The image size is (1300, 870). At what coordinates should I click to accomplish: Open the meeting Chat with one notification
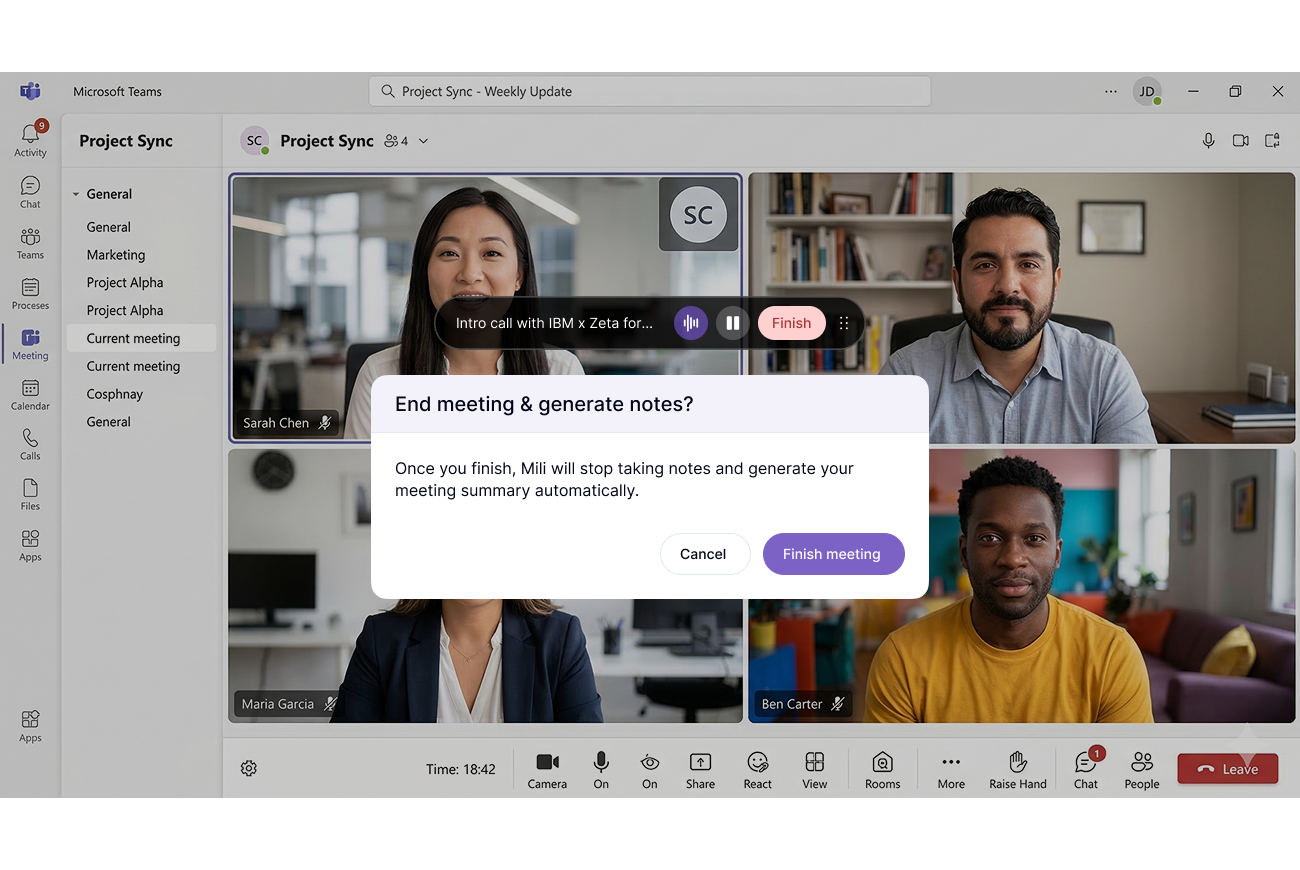tap(1086, 770)
